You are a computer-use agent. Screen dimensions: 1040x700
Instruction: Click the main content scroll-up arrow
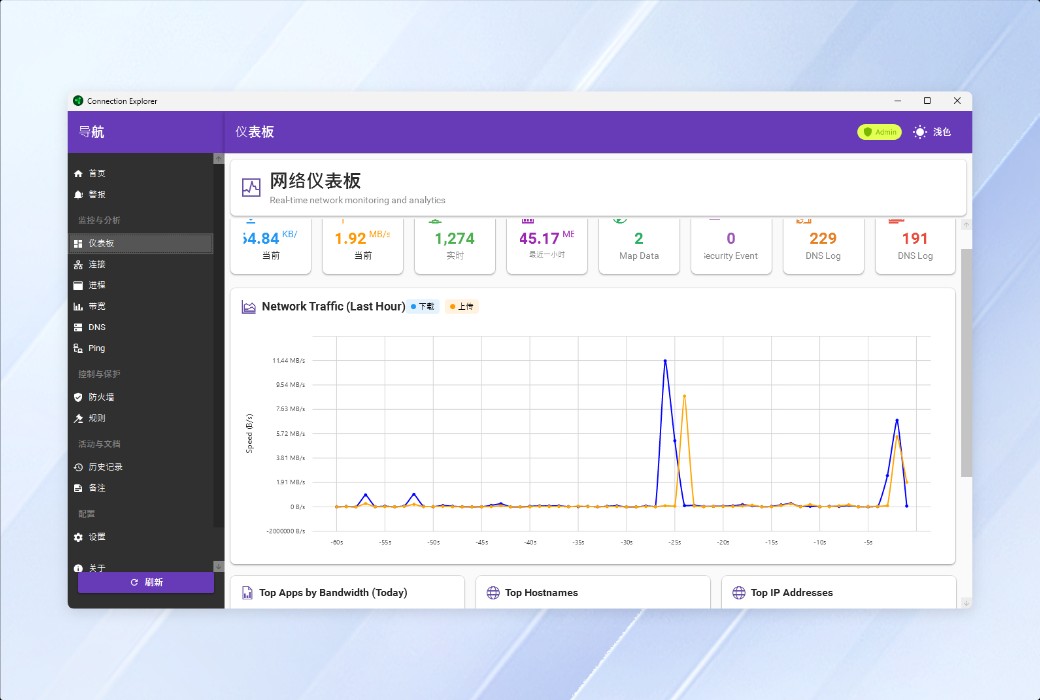(966, 225)
